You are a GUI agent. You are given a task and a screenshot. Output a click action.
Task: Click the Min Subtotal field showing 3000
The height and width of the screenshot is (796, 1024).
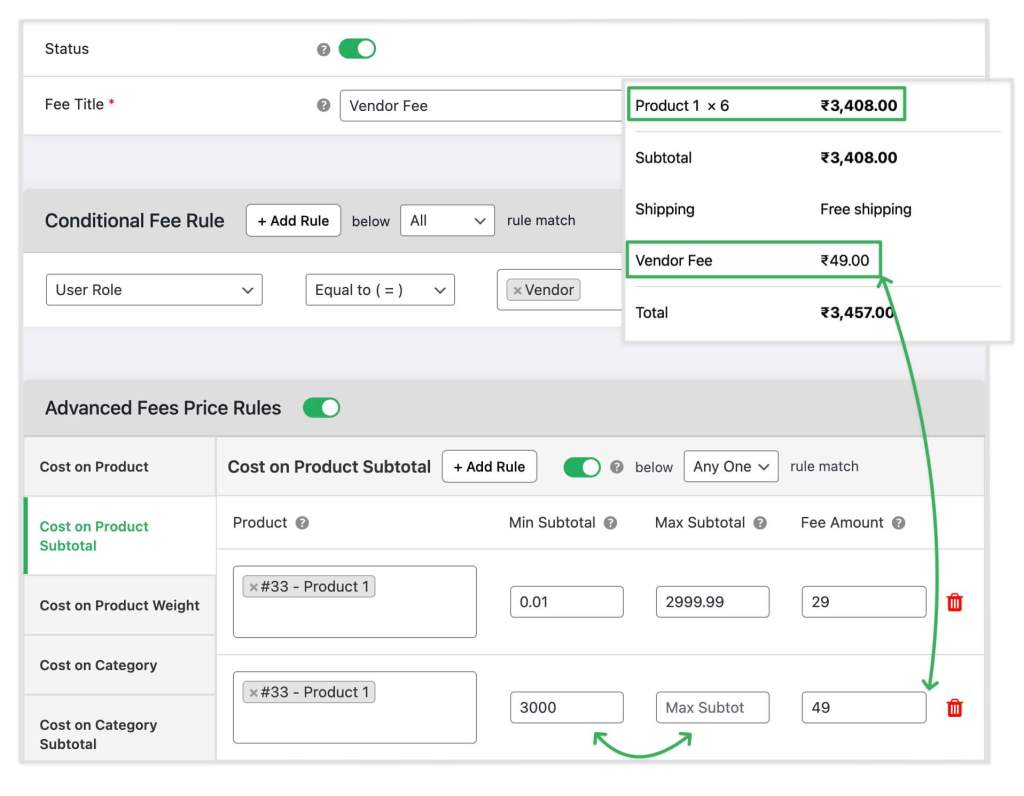(x=567, y=708)
